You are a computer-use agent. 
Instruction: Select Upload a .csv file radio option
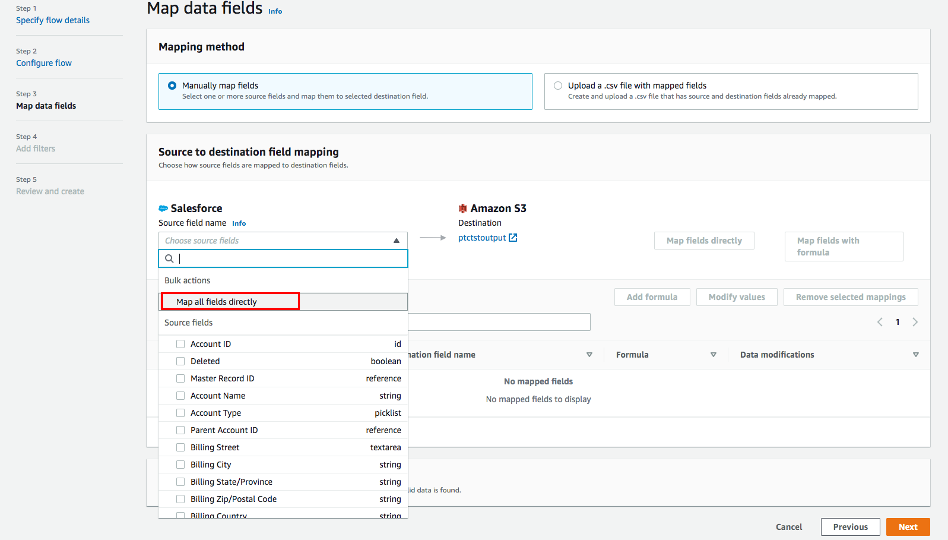click(558, 86)
